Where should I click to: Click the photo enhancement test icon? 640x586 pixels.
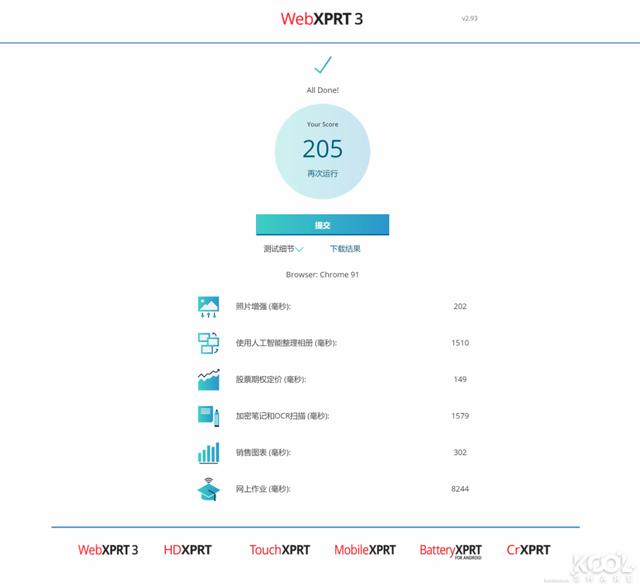209,307
